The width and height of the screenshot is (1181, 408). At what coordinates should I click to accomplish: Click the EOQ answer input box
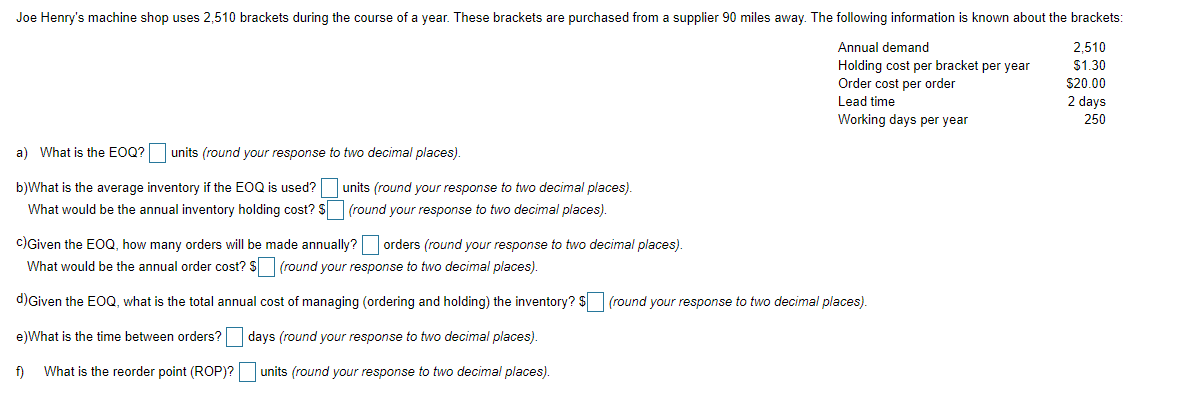[158, 153]
